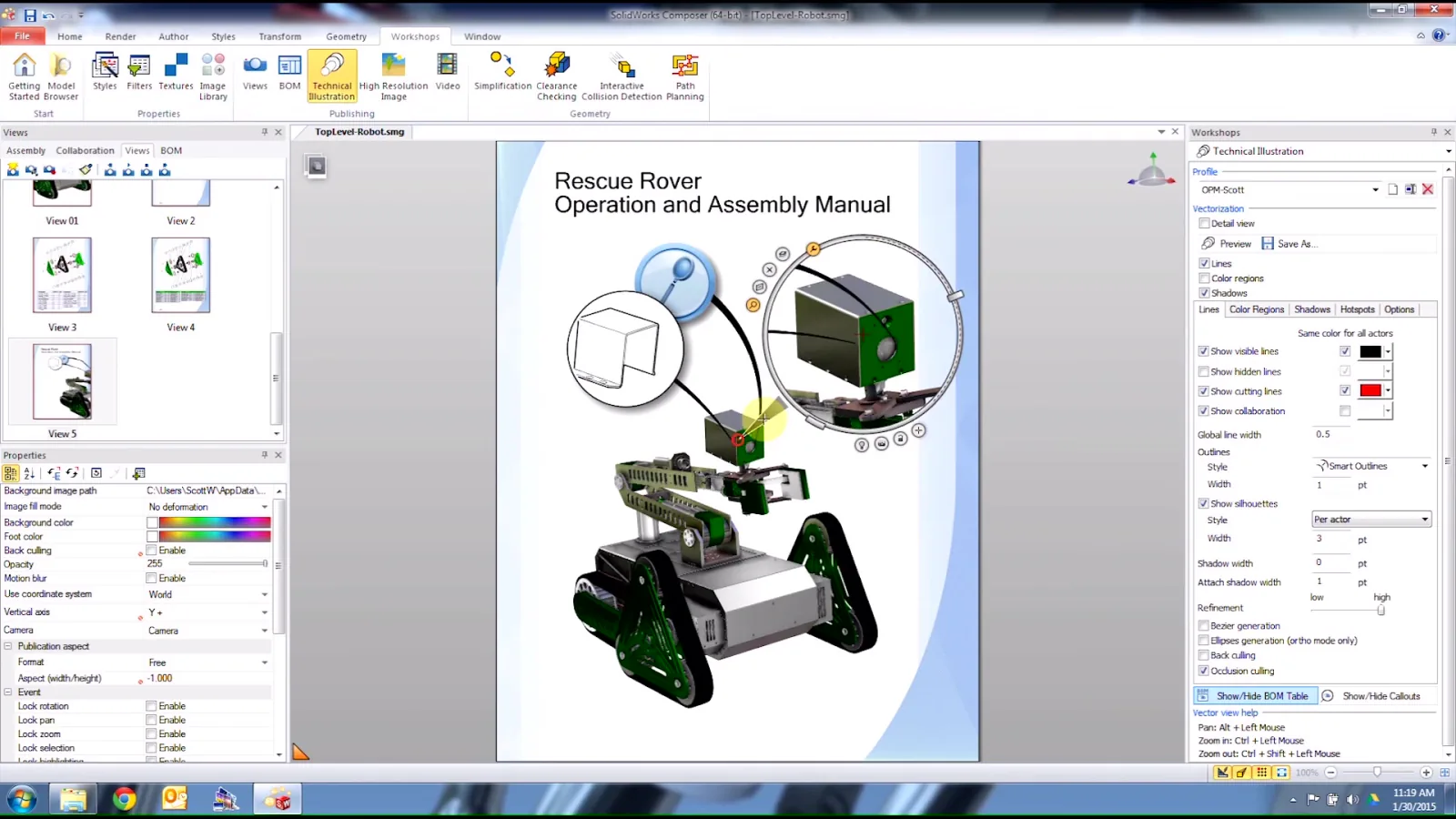Viewport: 1456px width, 819px height.
Task: Open the Publication Format Free dropdown
Action: point(265,662)
